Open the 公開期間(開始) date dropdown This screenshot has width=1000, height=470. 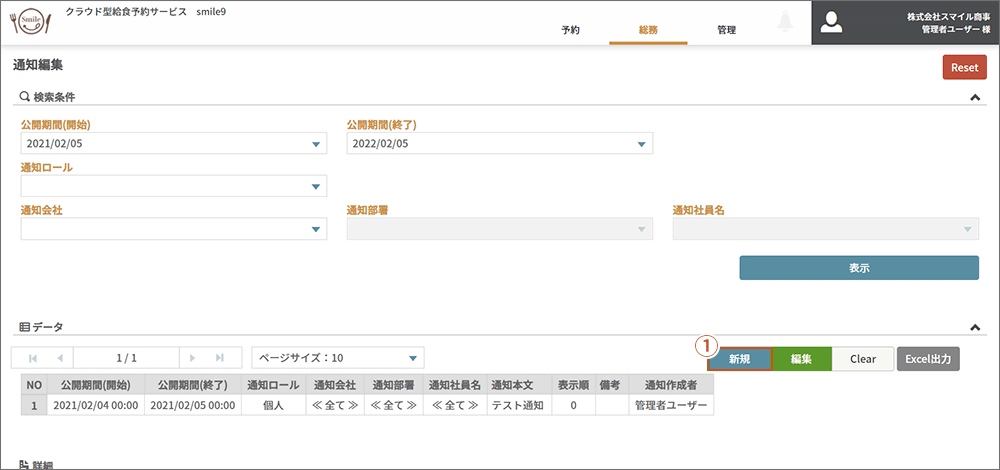tap(317, 144)
